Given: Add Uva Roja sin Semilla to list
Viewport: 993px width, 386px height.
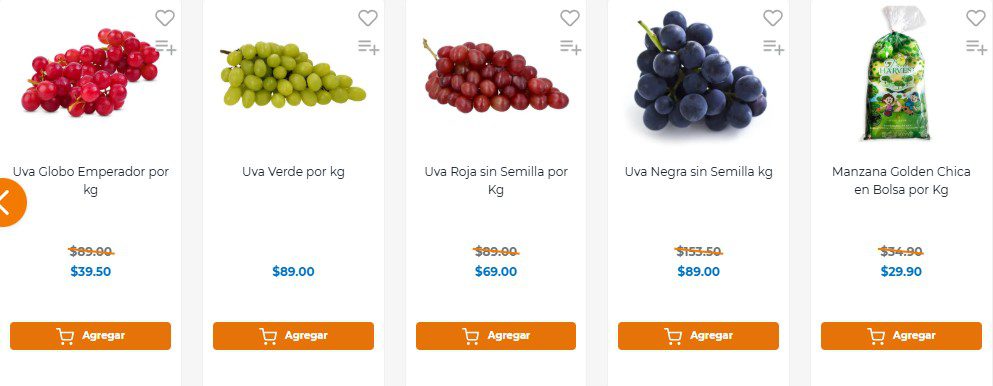Looking at the screenshot, I should [571, 47].
